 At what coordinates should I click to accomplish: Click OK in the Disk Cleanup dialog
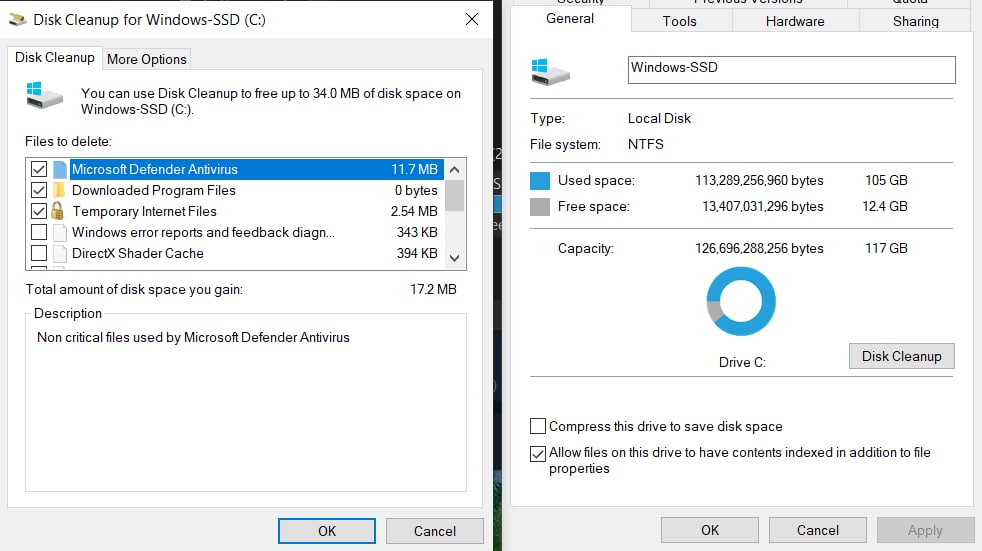[327, 531]
